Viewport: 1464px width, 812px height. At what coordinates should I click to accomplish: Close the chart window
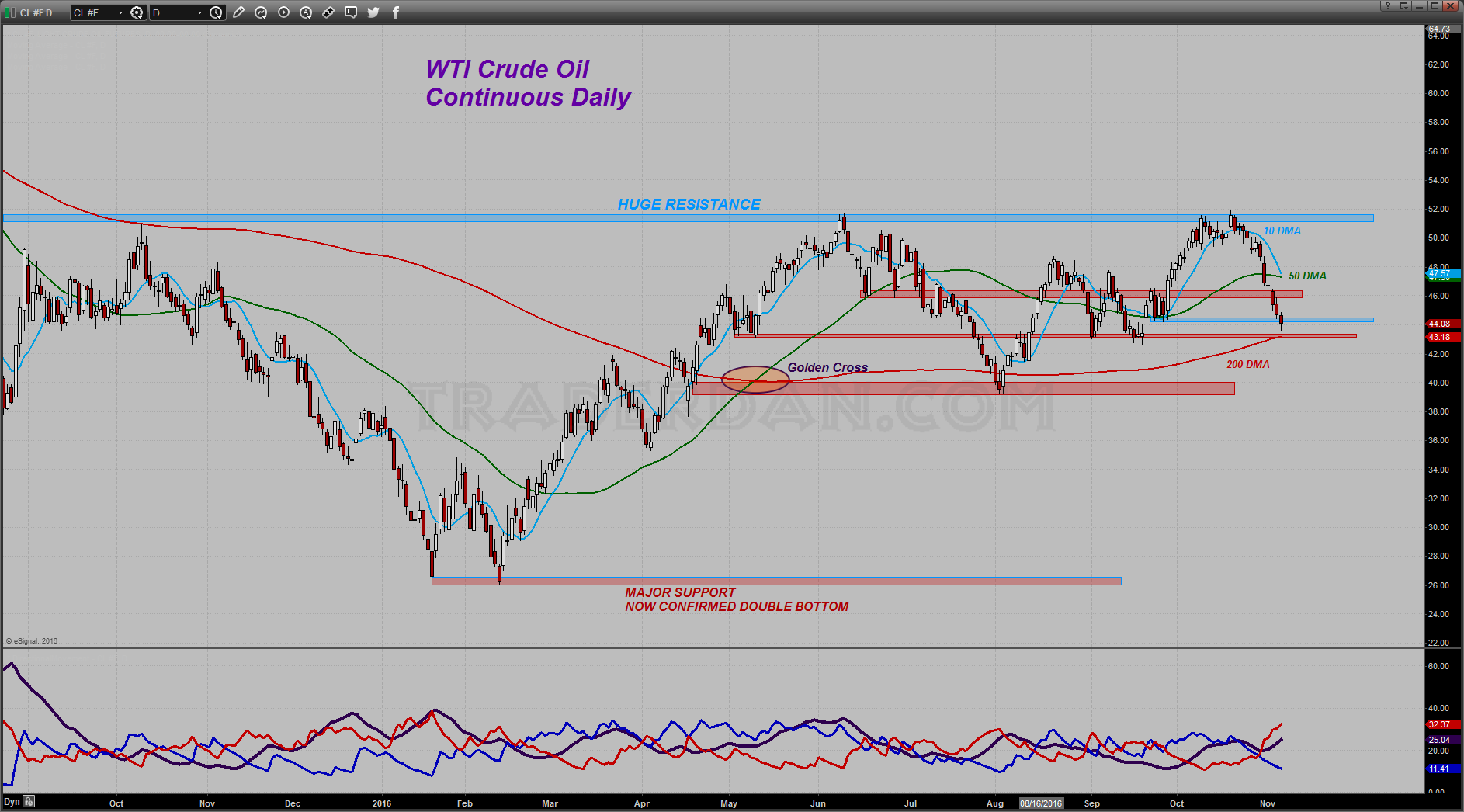click(1450, 5)
